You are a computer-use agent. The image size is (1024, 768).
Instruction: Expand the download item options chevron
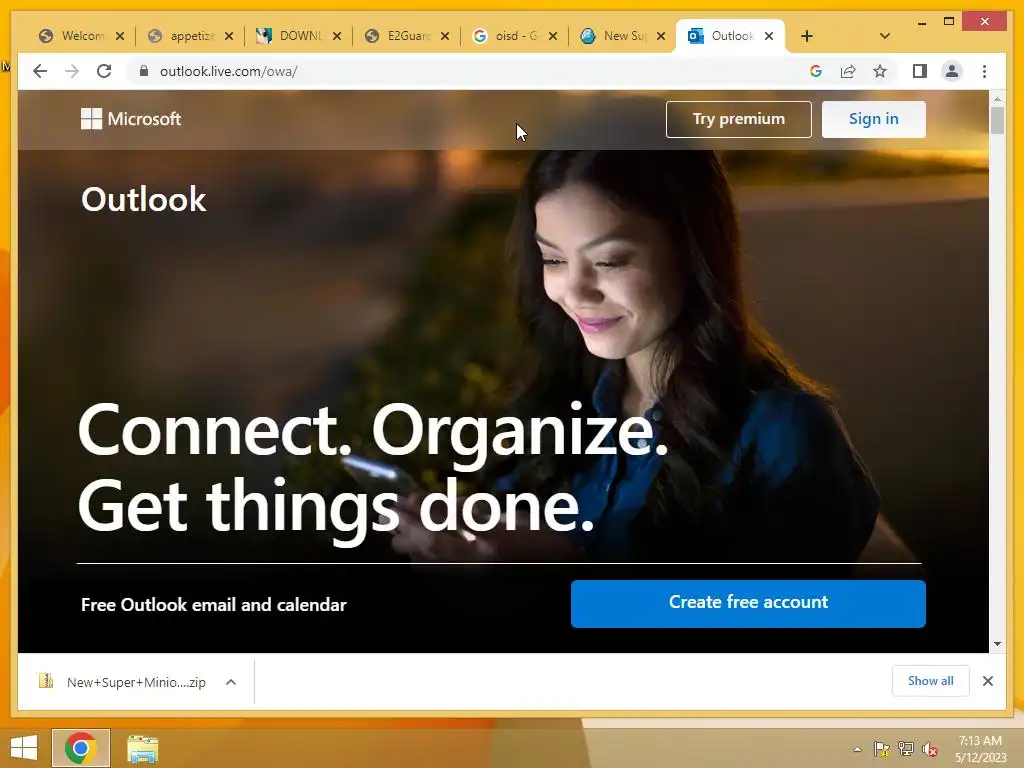(x=231, y=682)
